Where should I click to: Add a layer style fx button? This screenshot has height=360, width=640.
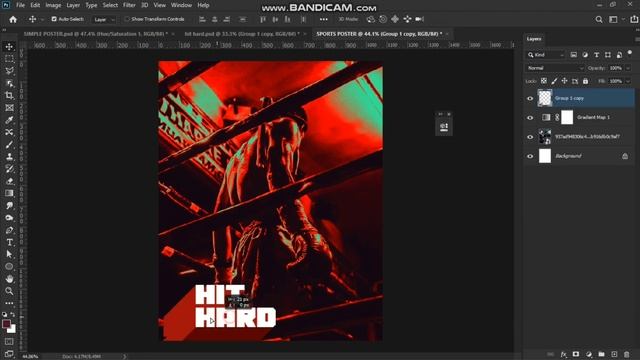coord(564,354)
